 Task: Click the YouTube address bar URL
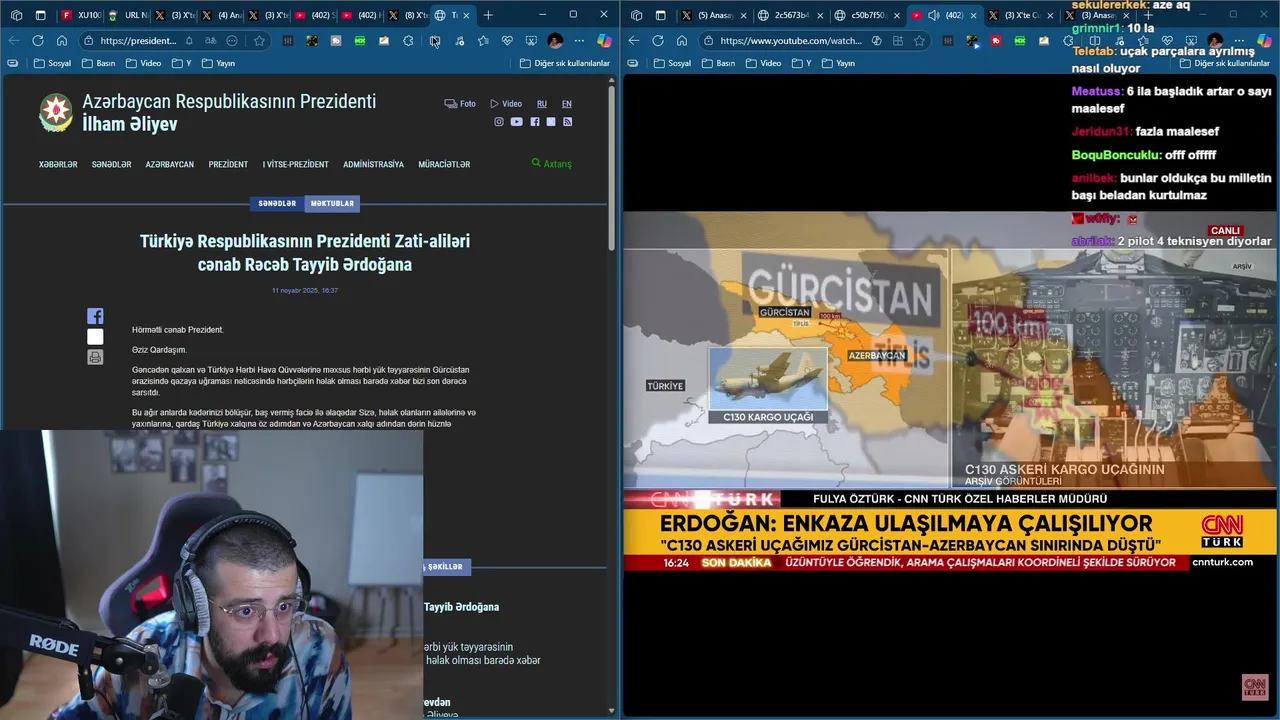click(x=790, y=40)
